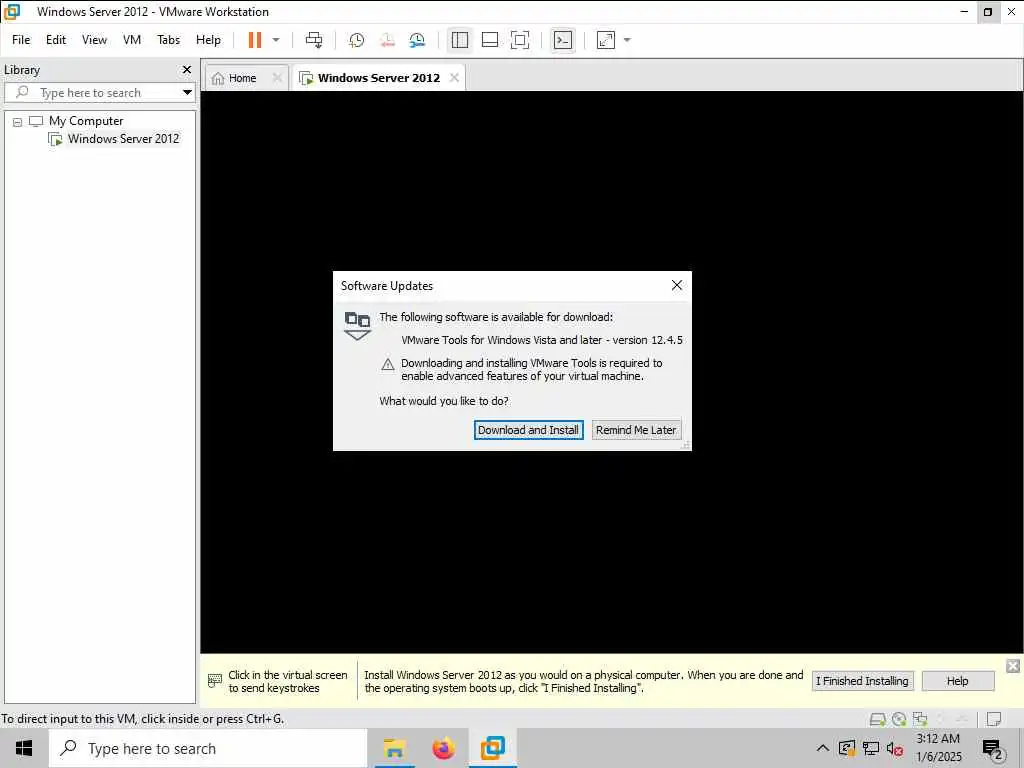Enter full screen mode icon
The height and width of the screenshot is (768, 1024).
pos(520,40)
